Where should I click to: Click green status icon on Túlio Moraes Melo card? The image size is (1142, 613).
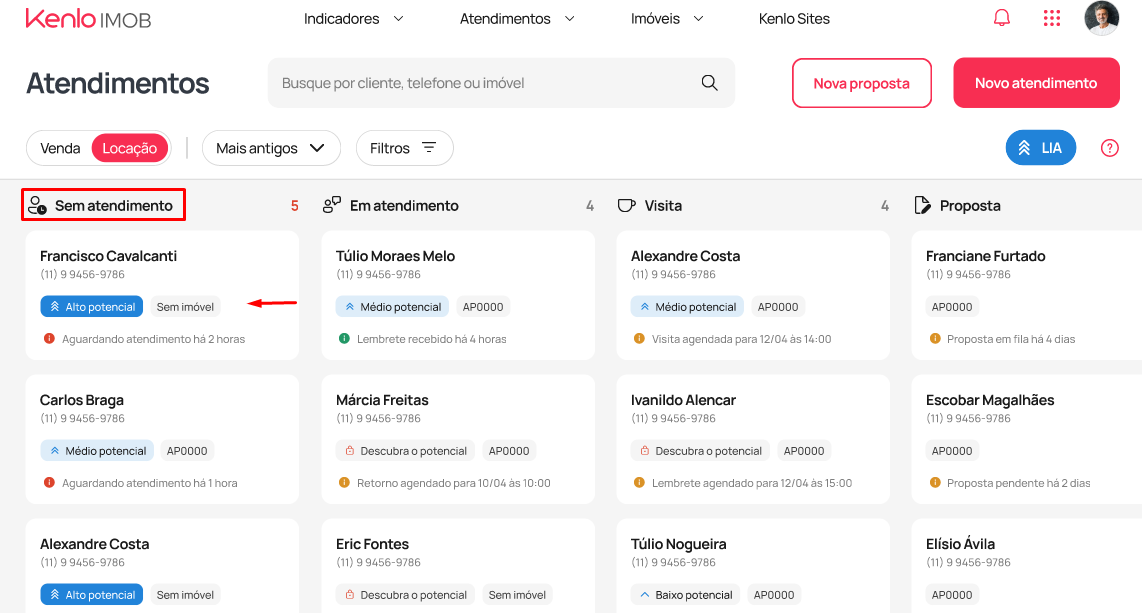point(344,339)
